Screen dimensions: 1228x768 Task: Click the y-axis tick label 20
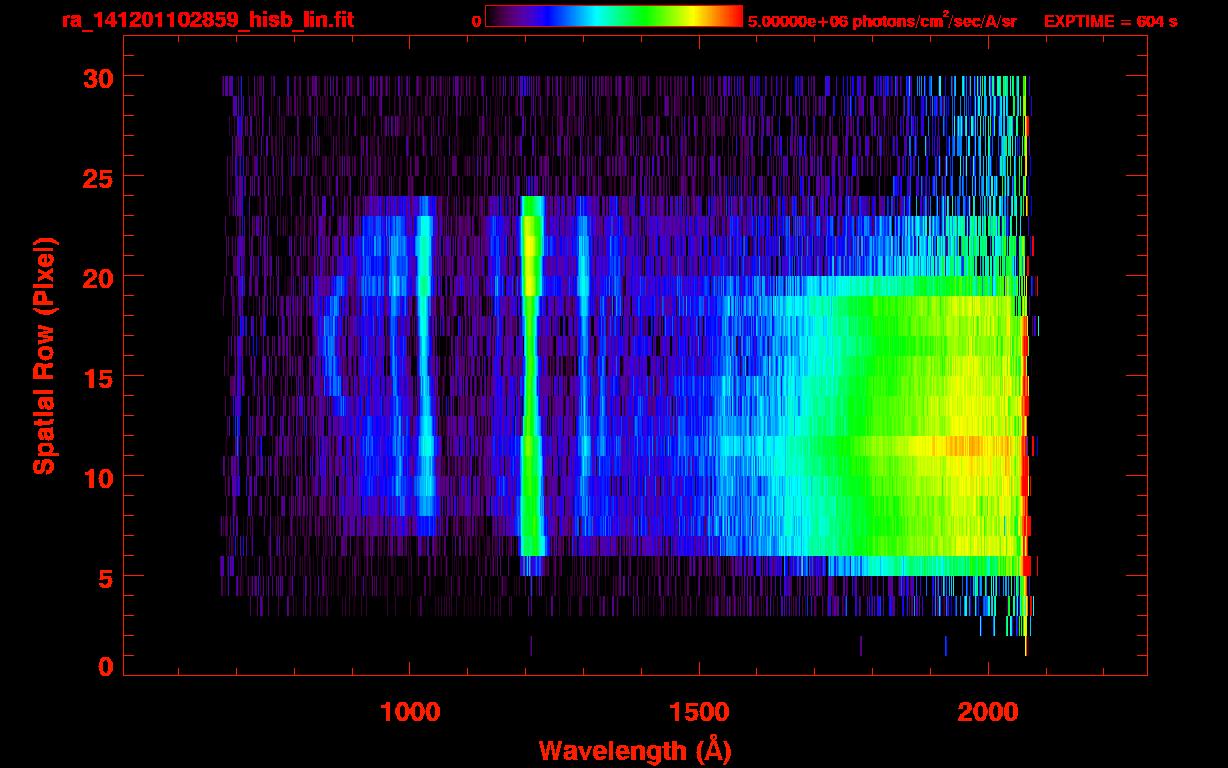coord(96,277)
